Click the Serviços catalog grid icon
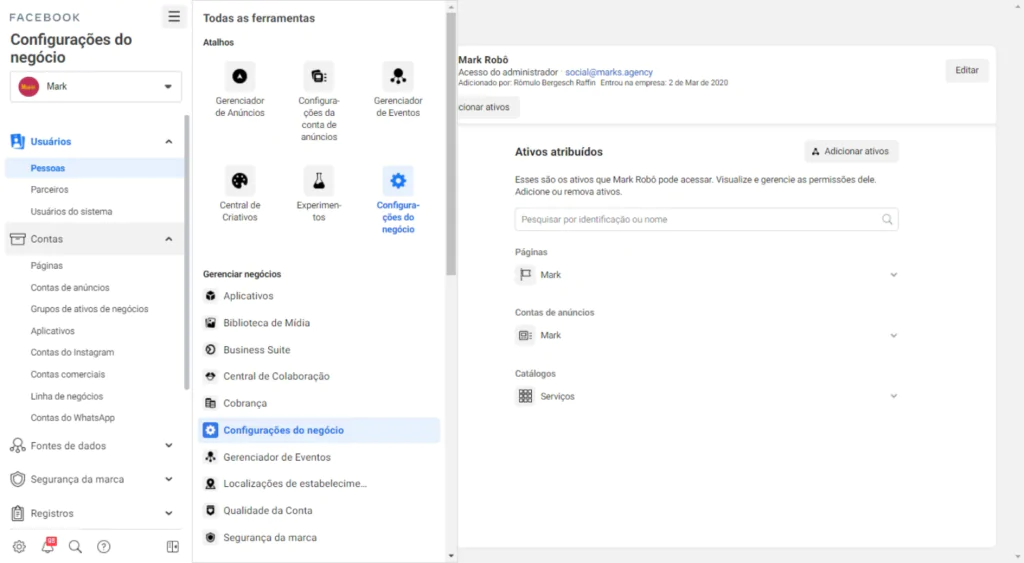 [525, 396]
